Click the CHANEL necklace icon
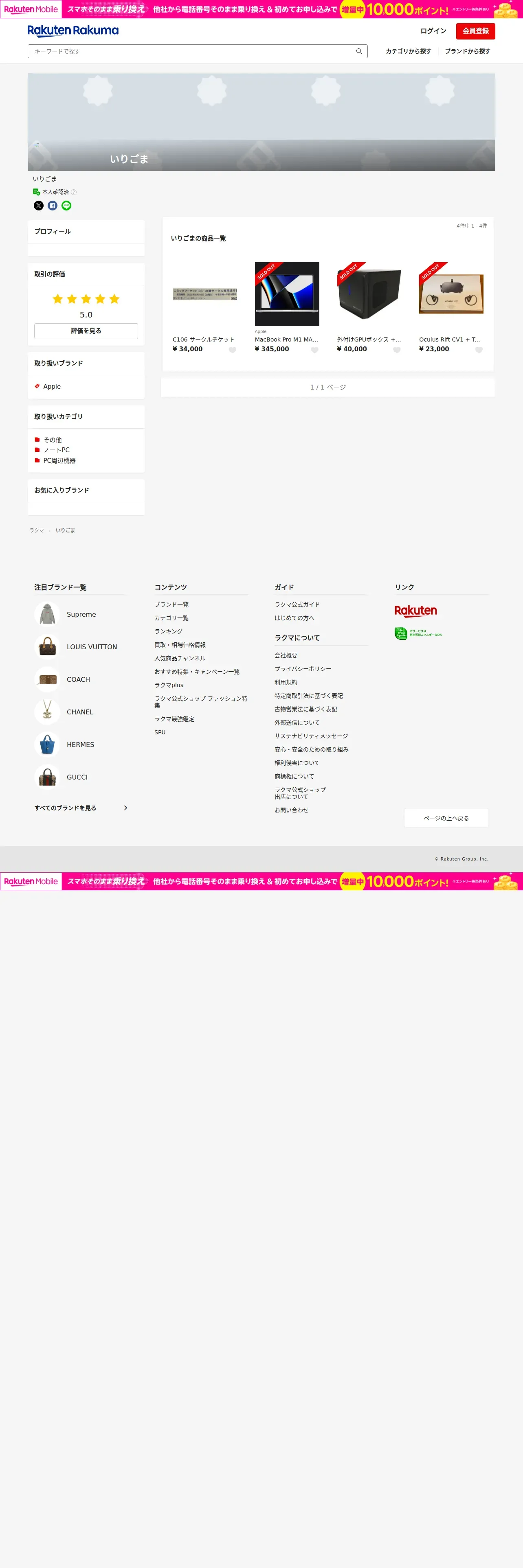The height and width of the screenshot is (1568, 523). 48,712
